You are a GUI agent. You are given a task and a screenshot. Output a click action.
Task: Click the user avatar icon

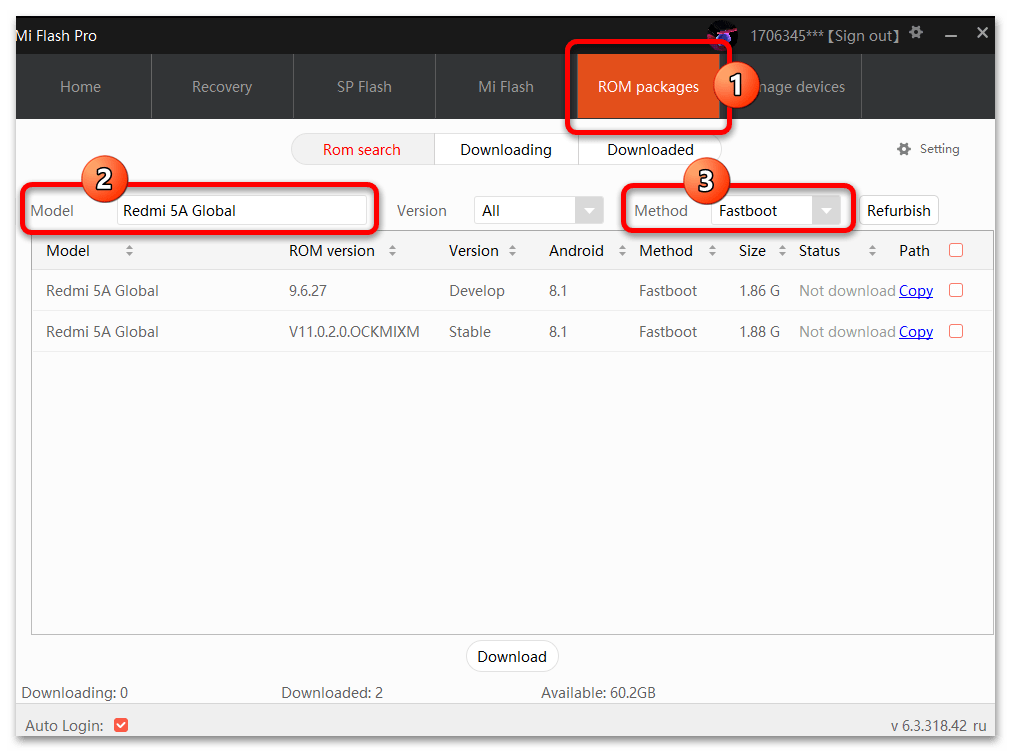pos(722,35)
